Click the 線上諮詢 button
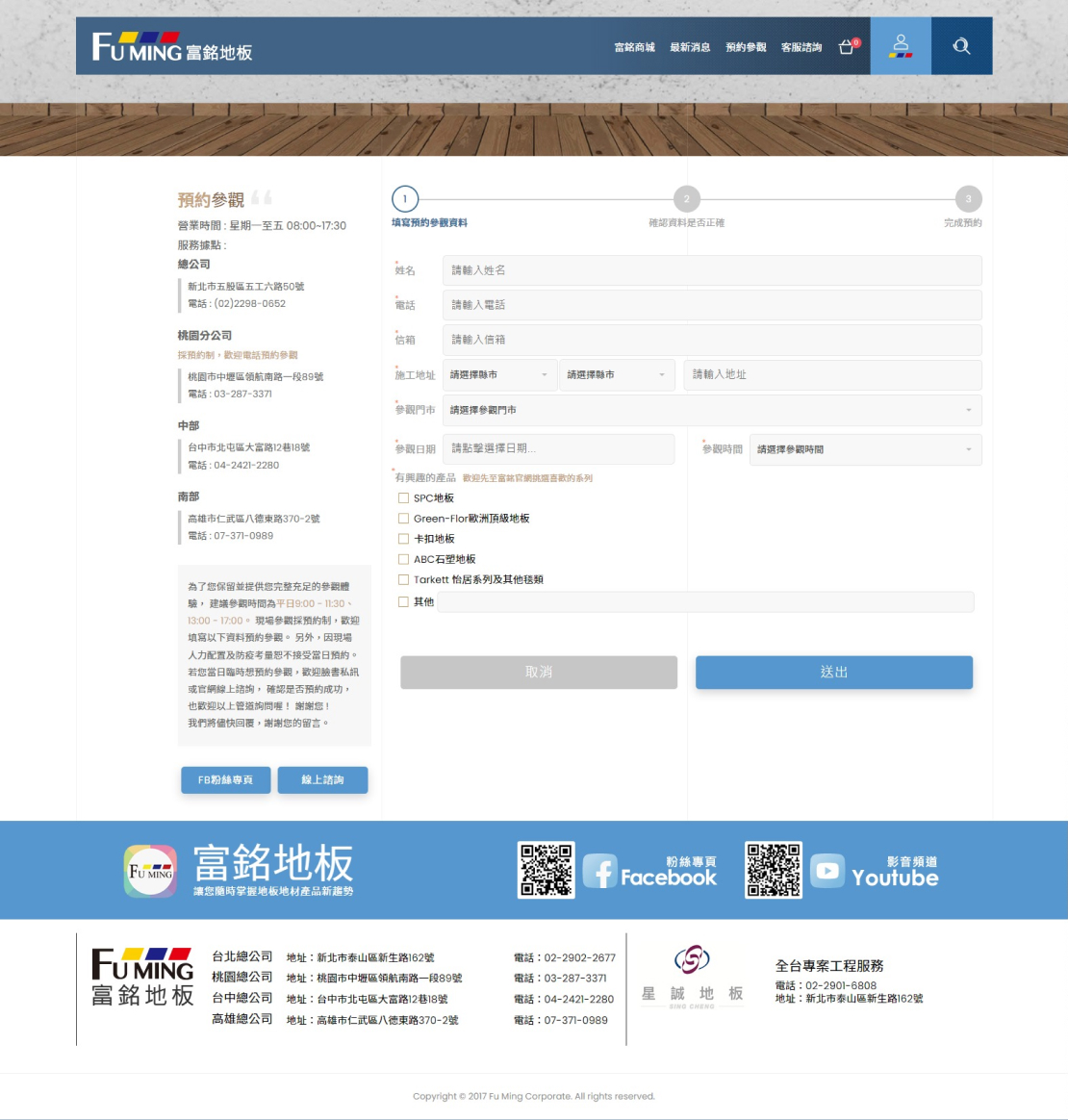 pyautogui.click(x=323, y=780)
